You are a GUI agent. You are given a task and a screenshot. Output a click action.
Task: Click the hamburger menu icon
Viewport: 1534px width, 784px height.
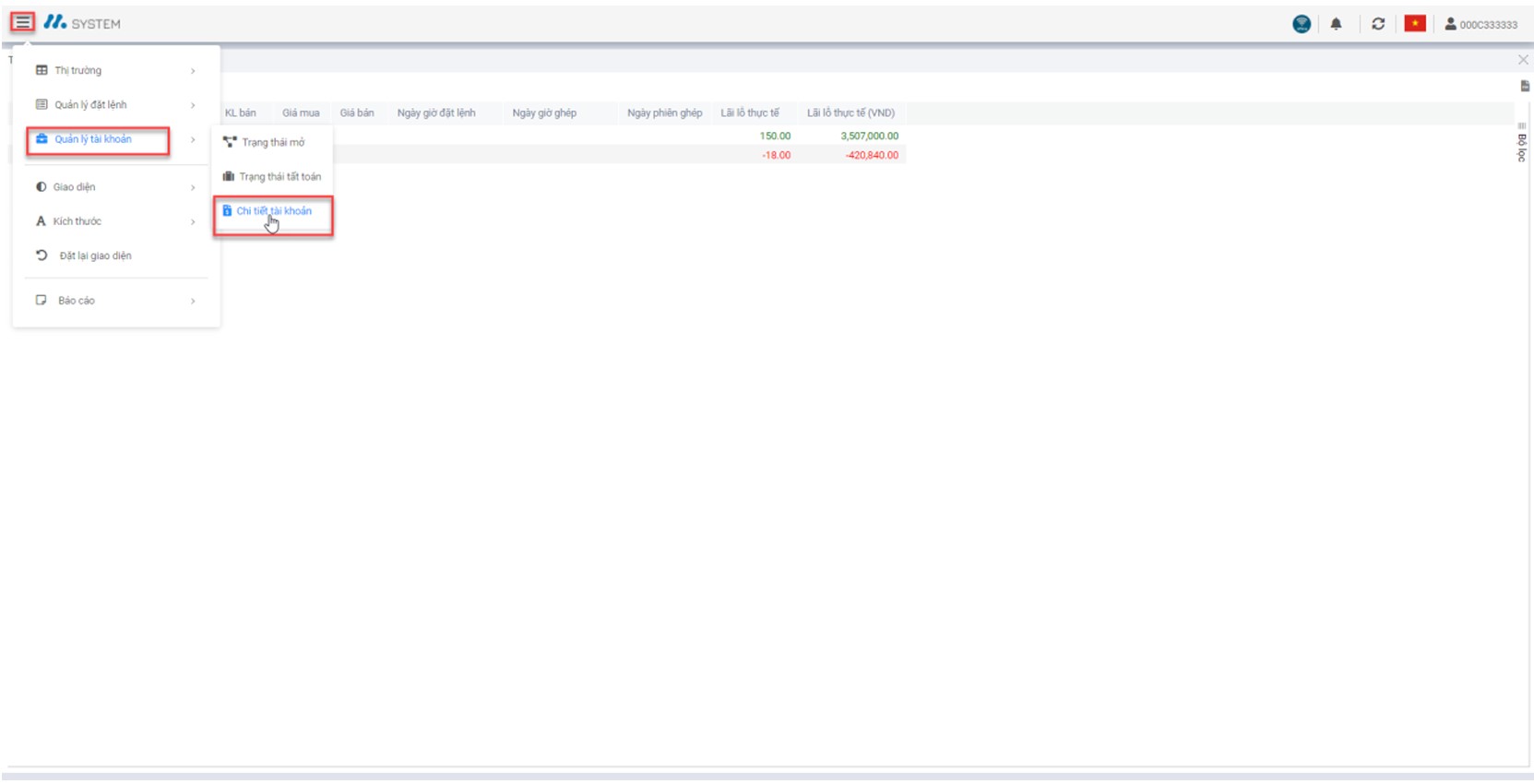[22, 22]
